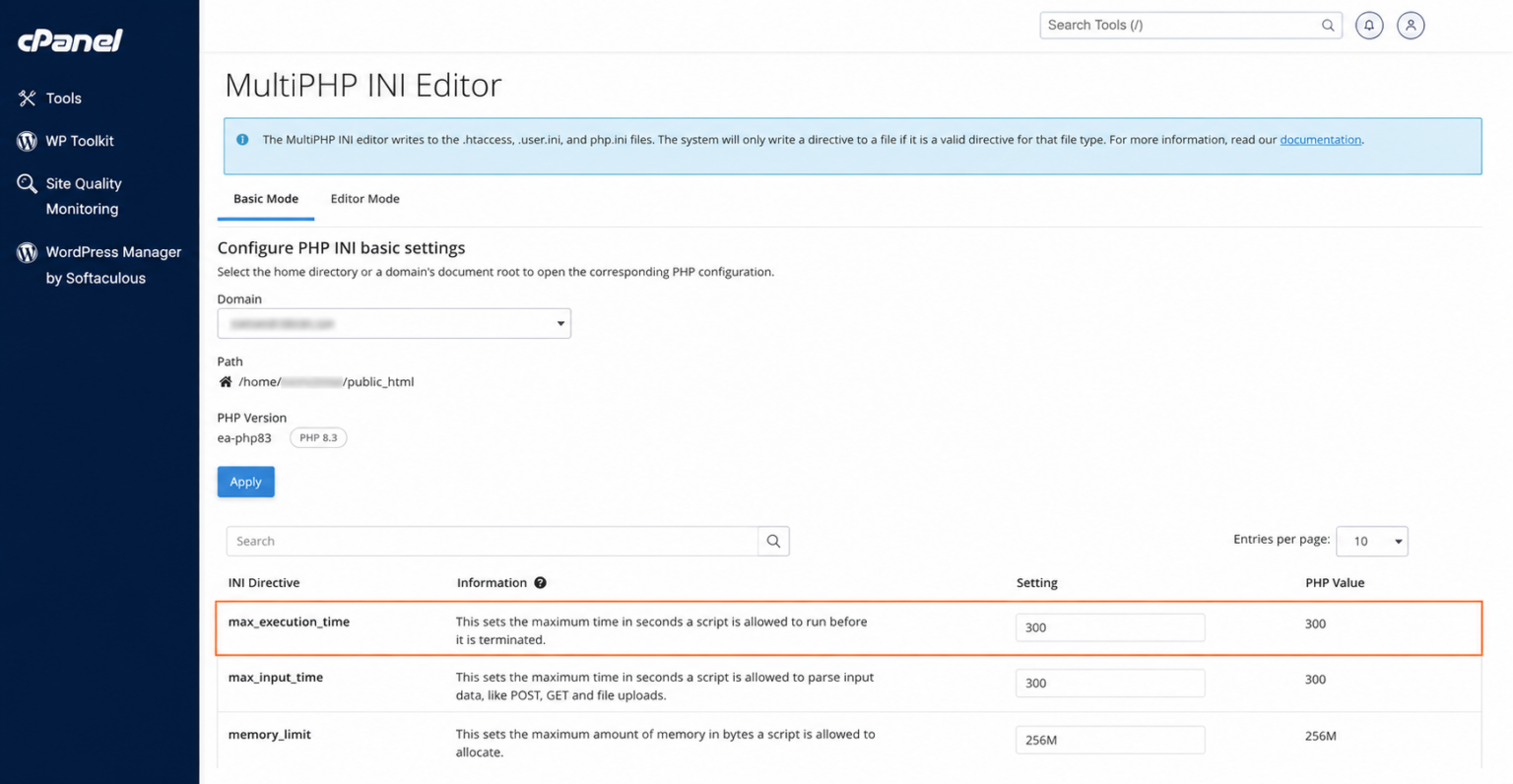The width and height of the screenshot is (1513, 784).
Task: Switch to Editor Mode tab
Action: click(364, 199)
